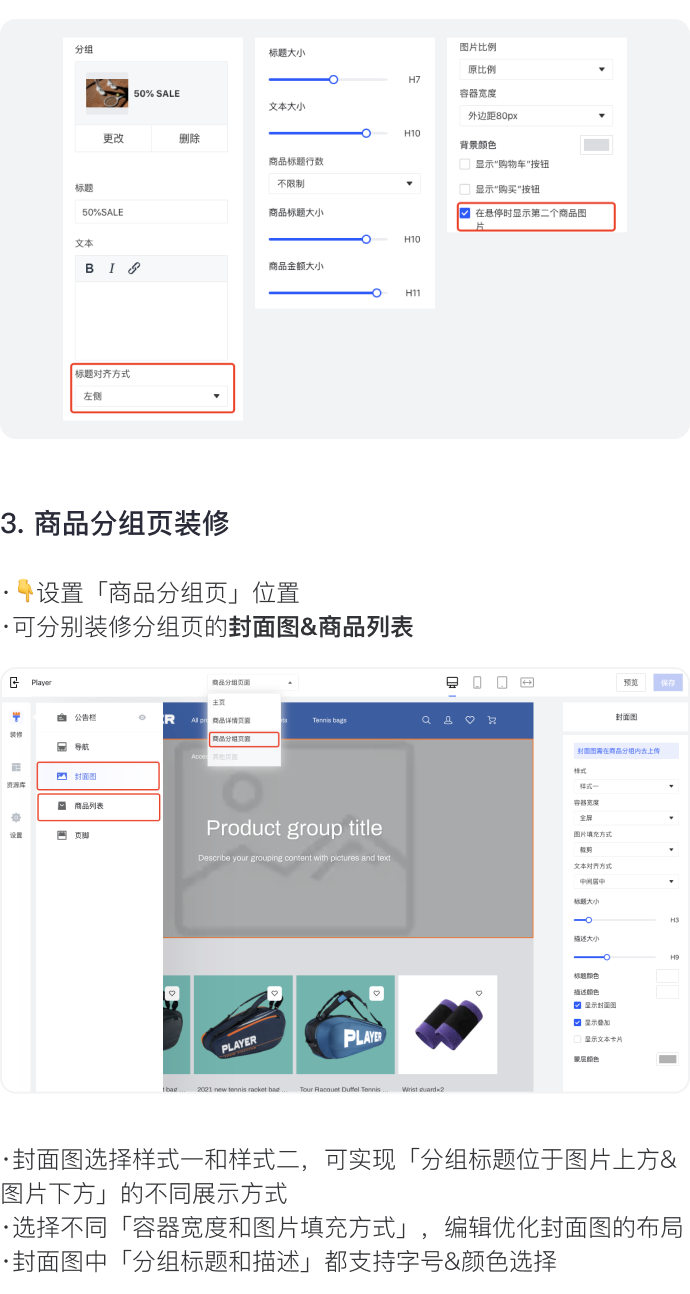
Task: Click the wishlist heart in store header
Action: pyautogui.click(x=470, y=720)
